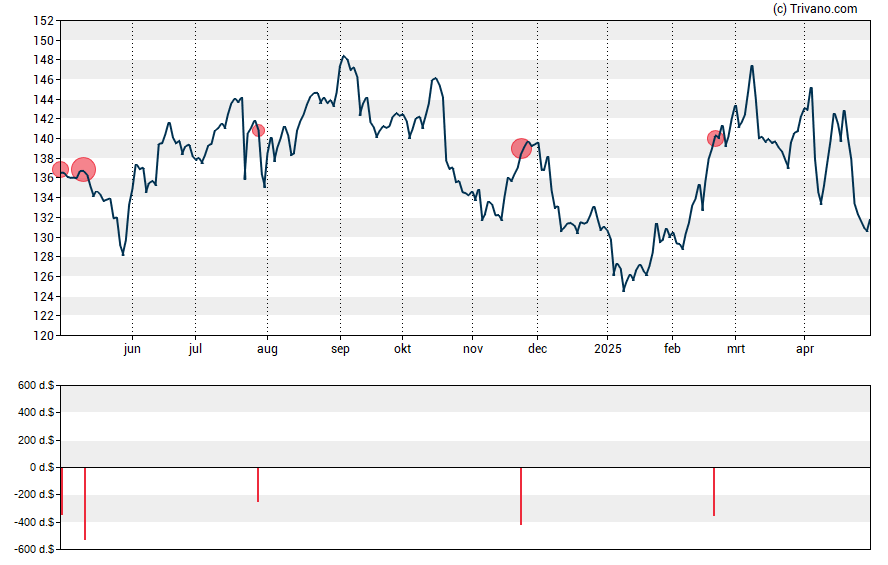Click the 120 price axis value
The height and width of the screenshot is (565, 888).
(x=44, y=335)
